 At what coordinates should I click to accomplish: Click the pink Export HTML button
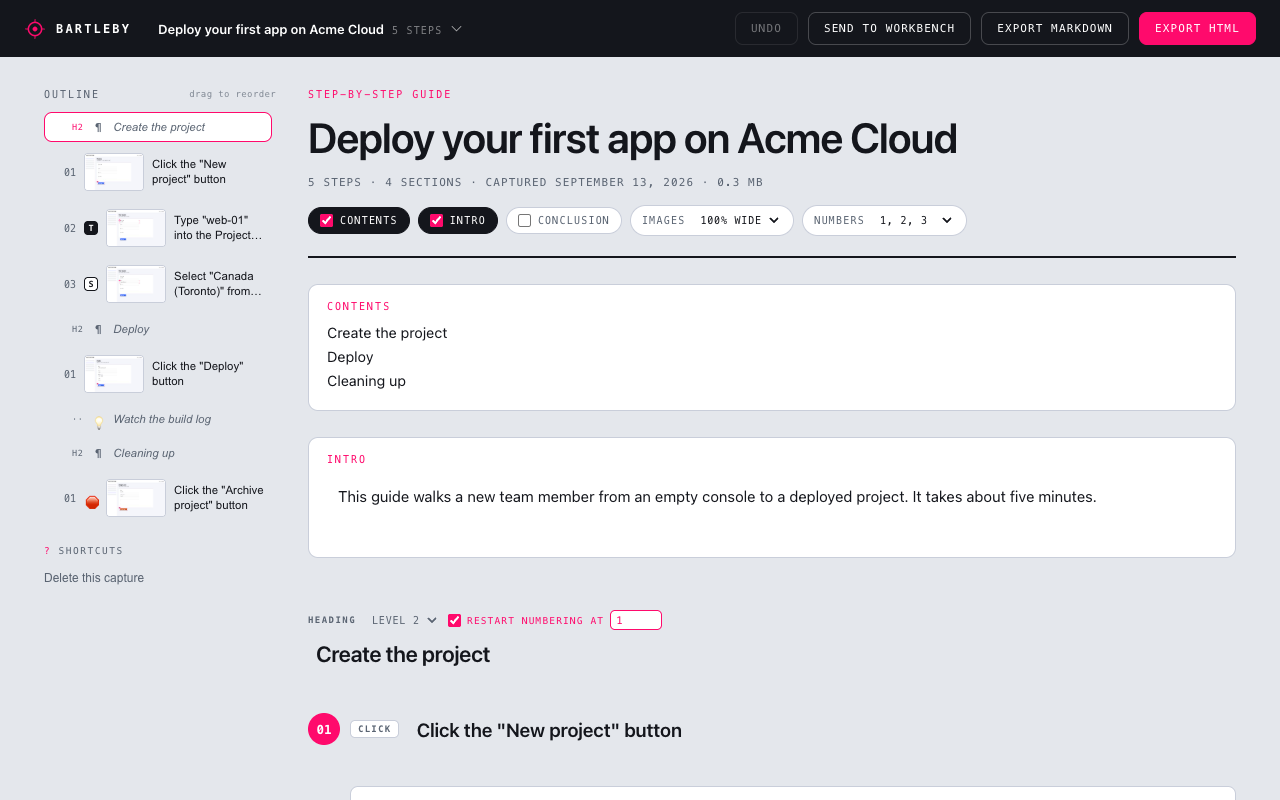pyautogui.click(x=1197, y=28)
